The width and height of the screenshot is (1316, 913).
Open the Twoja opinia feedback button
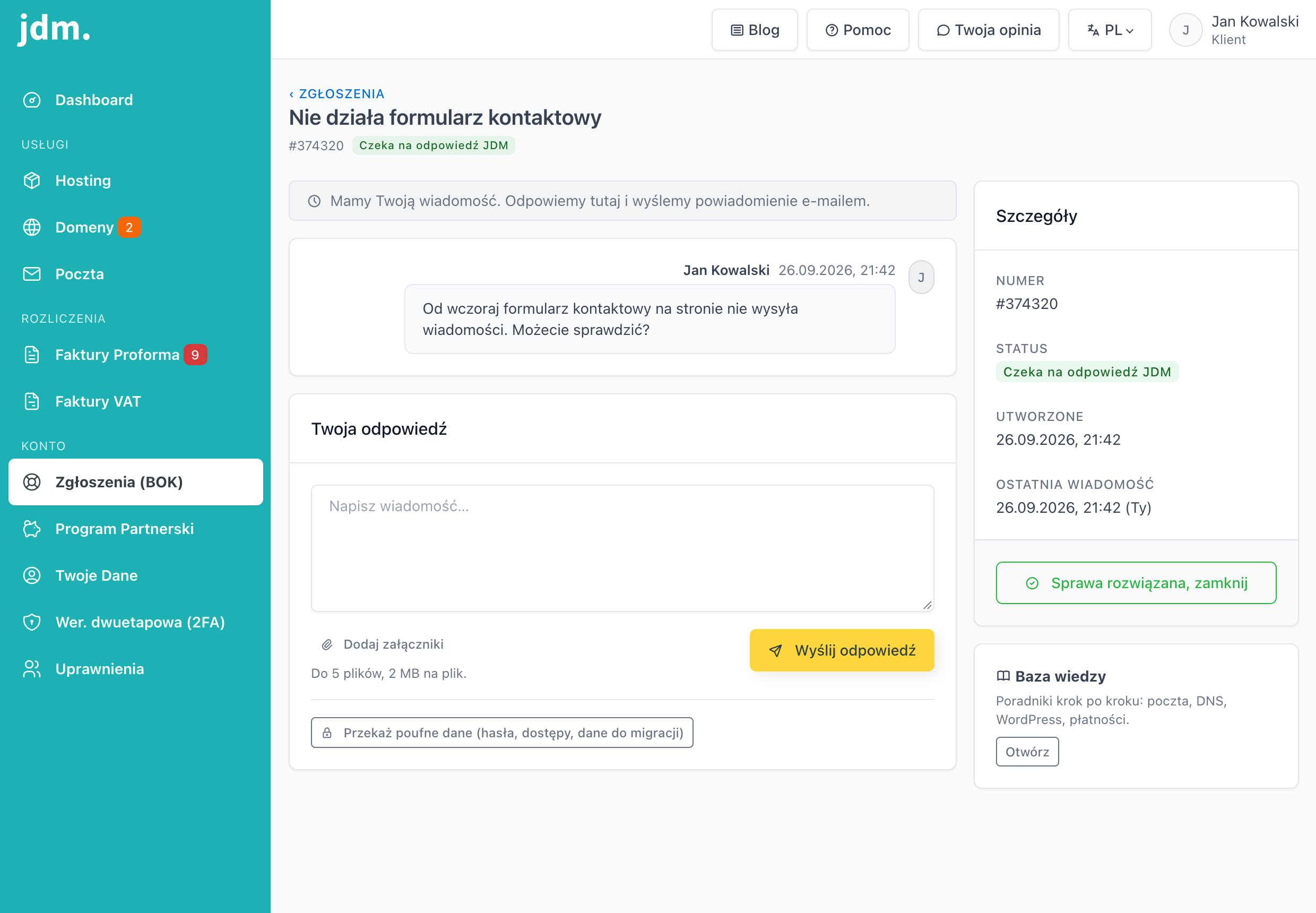coord(988,30)
